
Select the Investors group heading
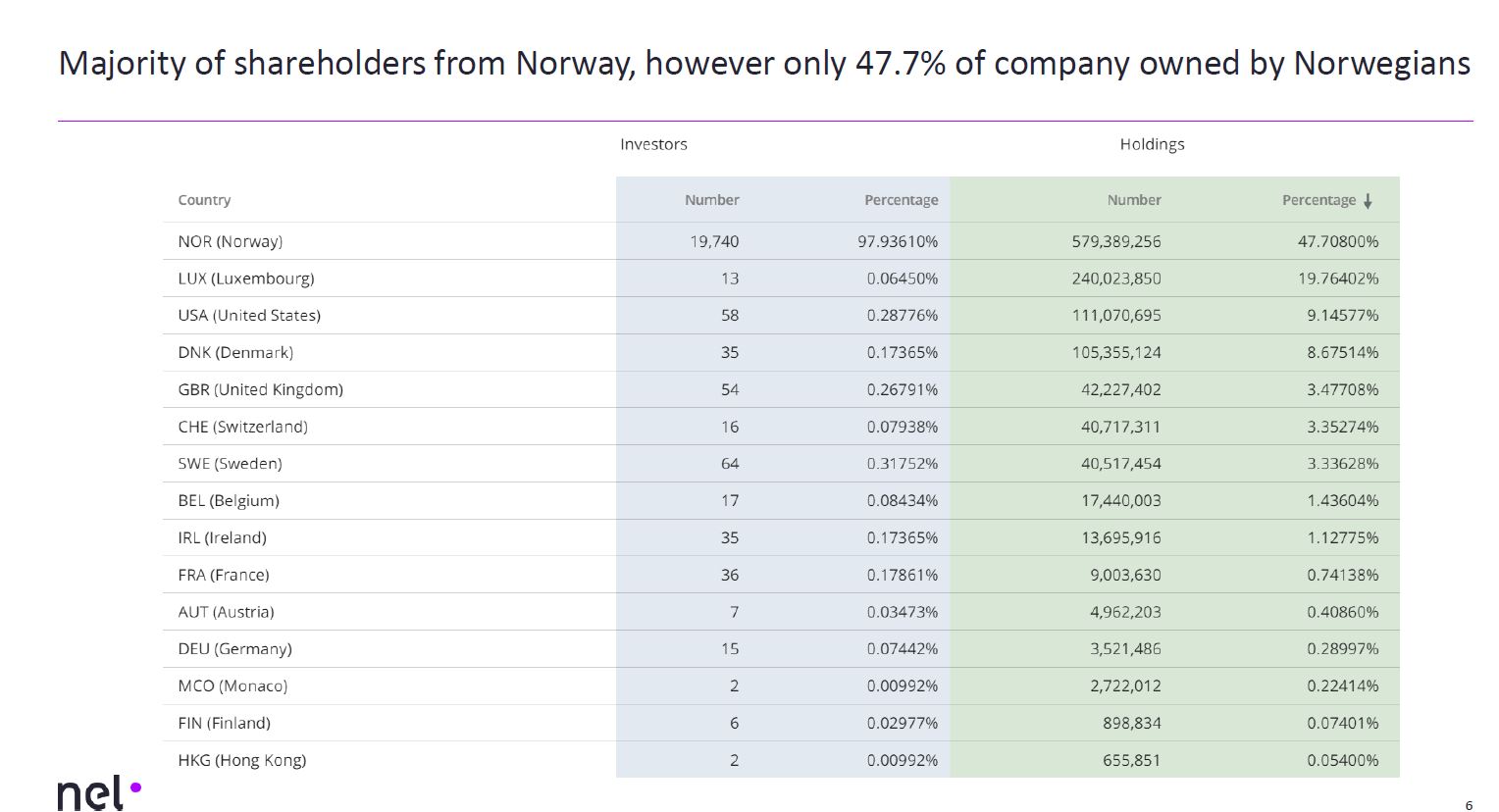click(653, 144)
